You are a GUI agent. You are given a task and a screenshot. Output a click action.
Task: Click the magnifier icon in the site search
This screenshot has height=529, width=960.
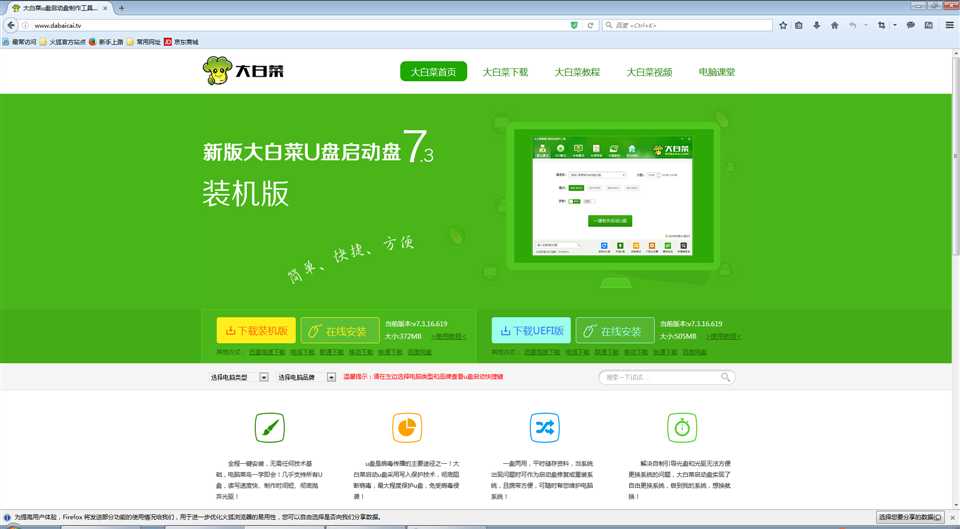coord(725,377)
